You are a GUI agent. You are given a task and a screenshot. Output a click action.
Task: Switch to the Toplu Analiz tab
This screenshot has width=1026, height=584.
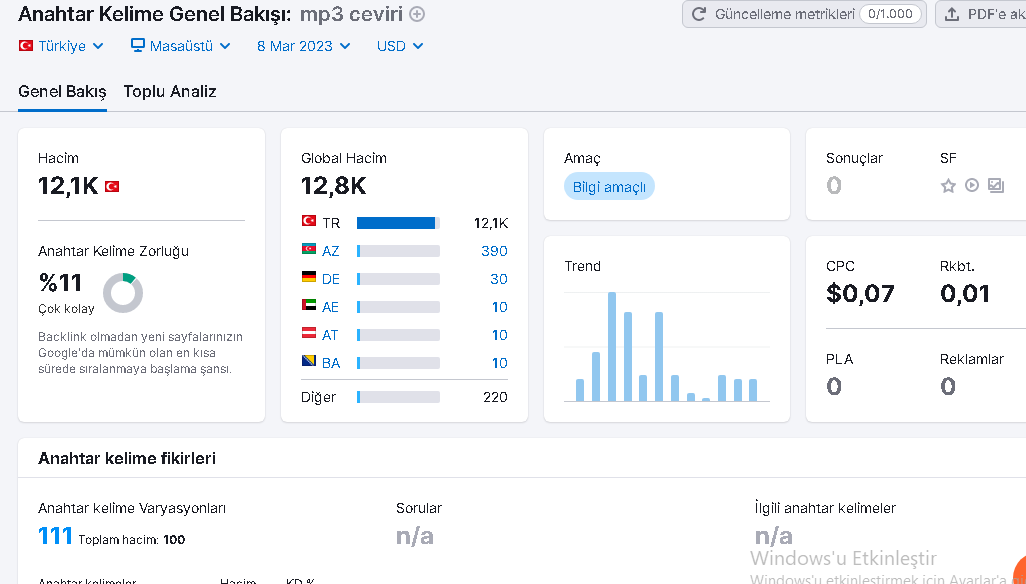pos(170,92)
